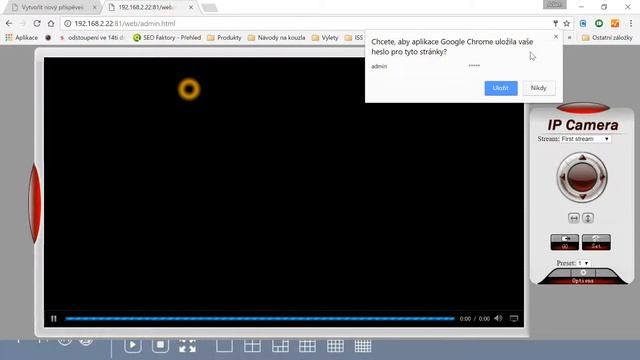This screenshot has height=360, width=640.
Task: Go back in browser history
Action: (x=9, y=24)
